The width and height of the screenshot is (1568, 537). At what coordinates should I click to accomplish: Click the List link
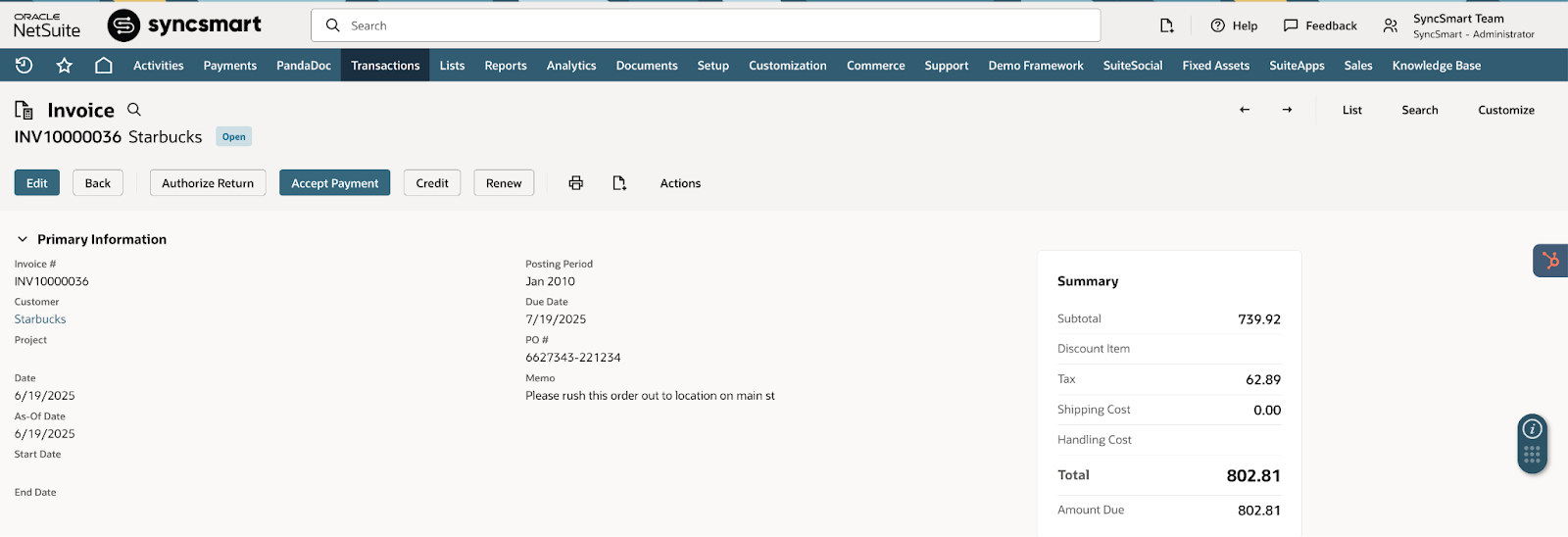coord(1352,110)
